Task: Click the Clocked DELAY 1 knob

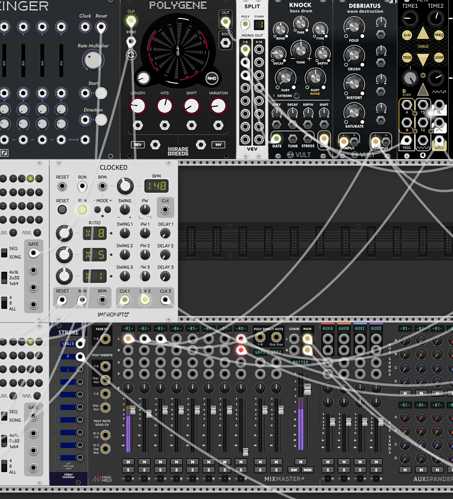Action: (165, 233)
